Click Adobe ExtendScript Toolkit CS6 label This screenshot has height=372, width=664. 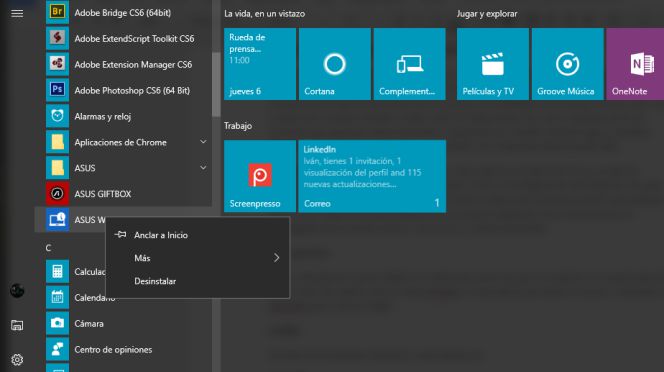(x=134, y=39)
